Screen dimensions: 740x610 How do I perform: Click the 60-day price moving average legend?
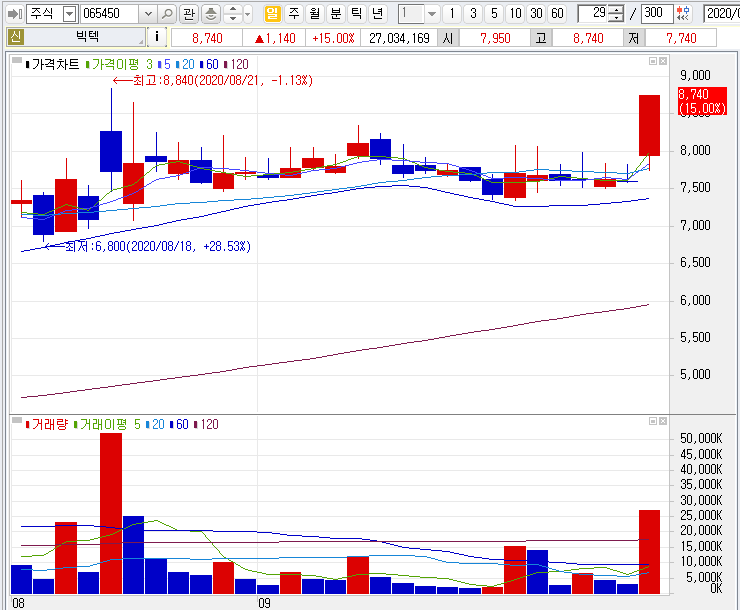pos(209,64)
